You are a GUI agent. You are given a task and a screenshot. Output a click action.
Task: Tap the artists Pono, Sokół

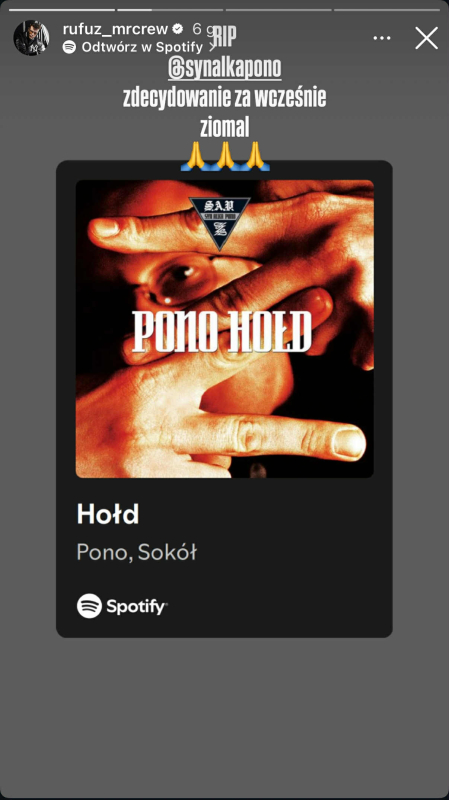click(137, 552)
